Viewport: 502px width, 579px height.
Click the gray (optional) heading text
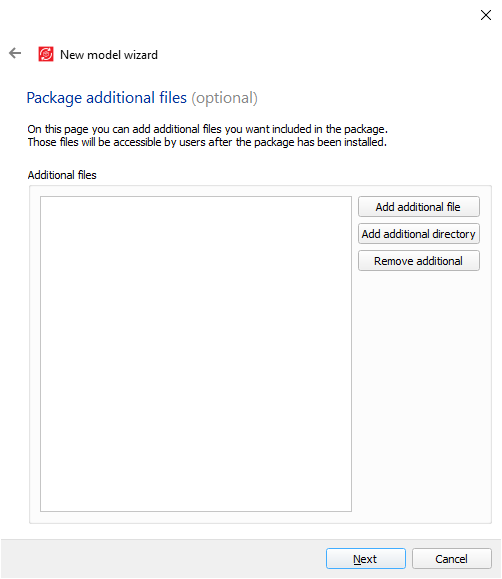224,98
